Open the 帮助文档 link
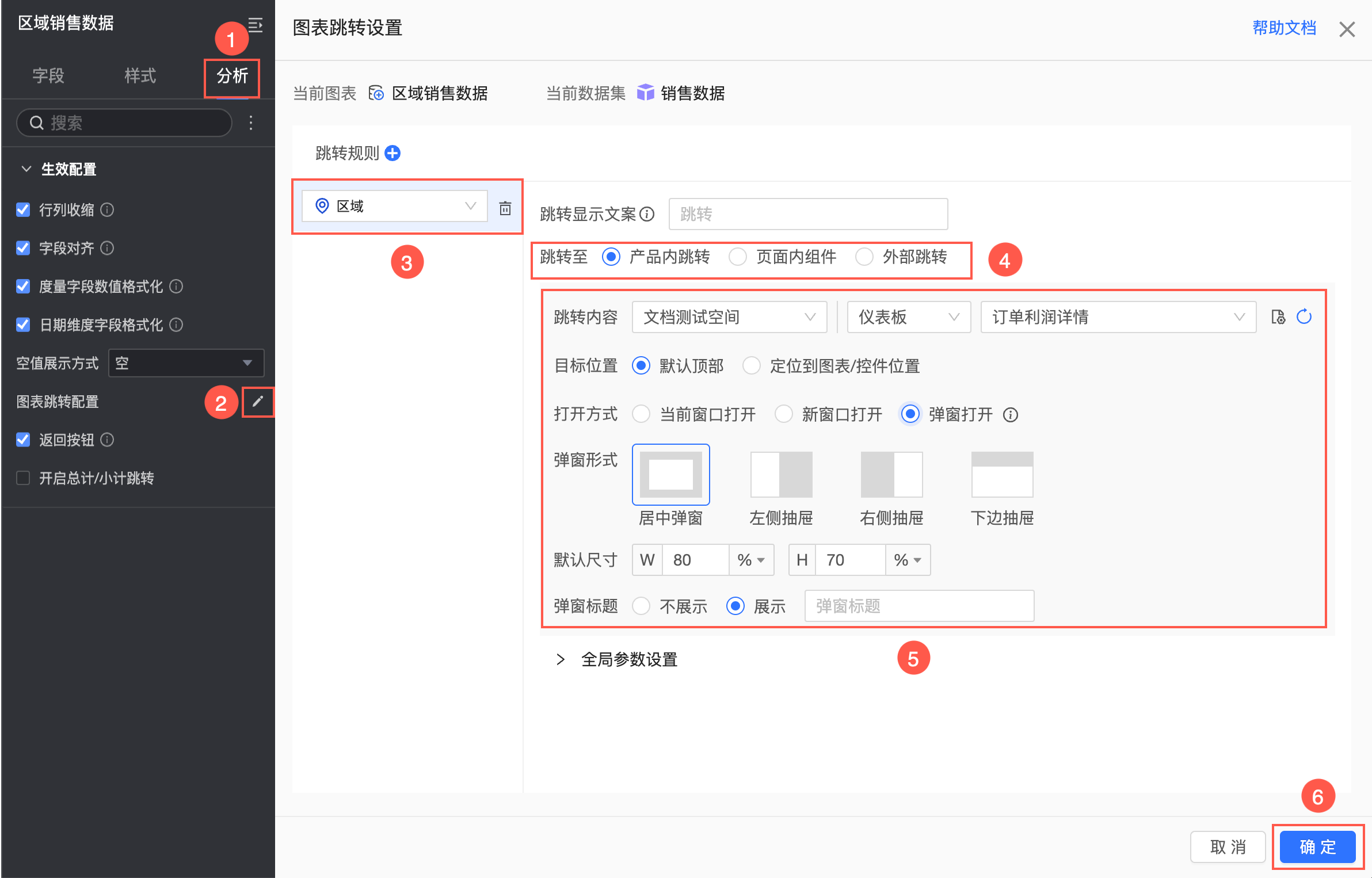The height and width of the screenshot is (878, 1372). tap(1284, 28)
